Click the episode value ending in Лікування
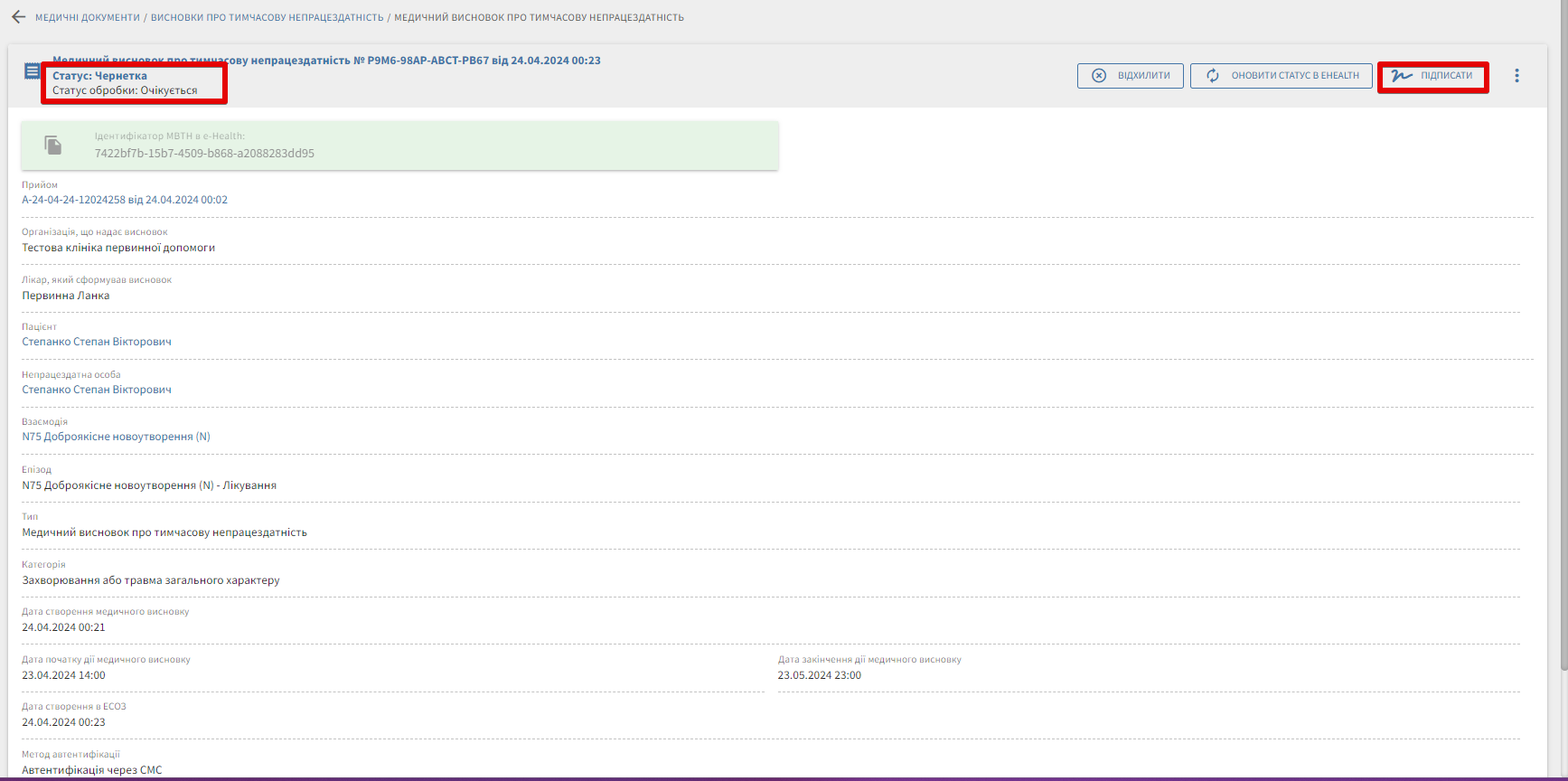This screenshot has width=1568, height=781. 149,485
